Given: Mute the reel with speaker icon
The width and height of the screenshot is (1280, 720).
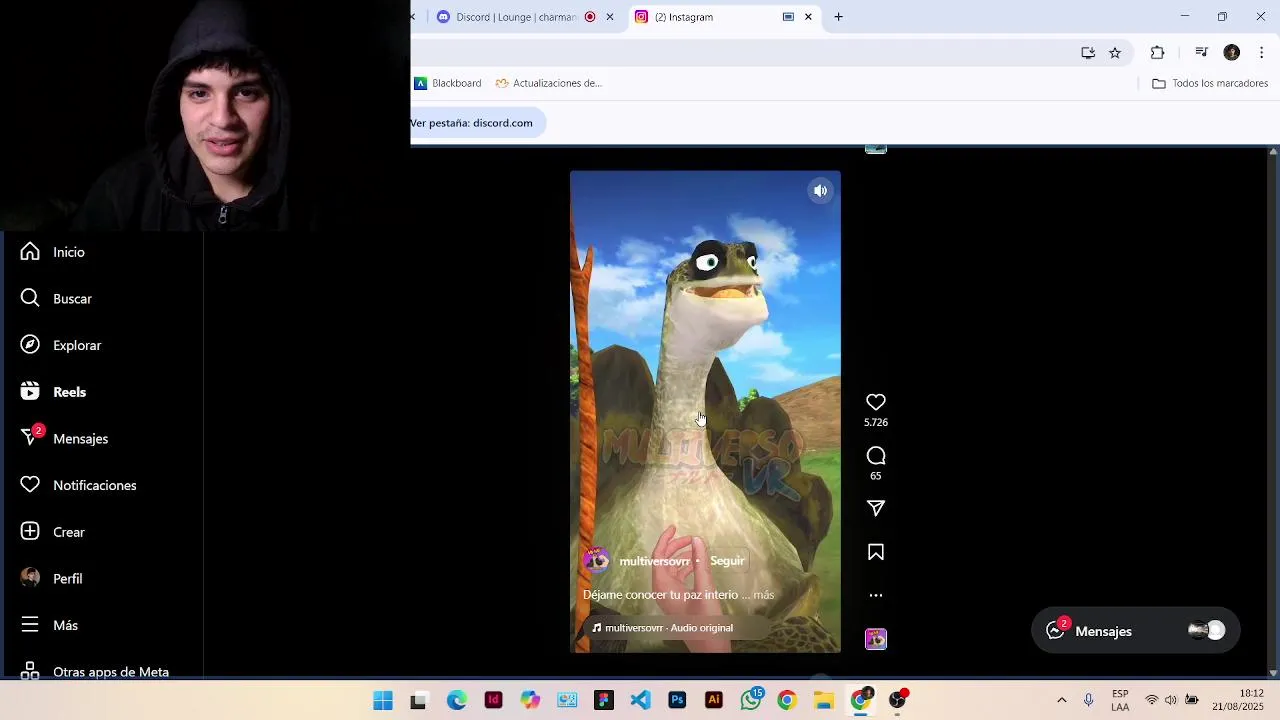Looking at the screenshot, I should click(820, 191).
